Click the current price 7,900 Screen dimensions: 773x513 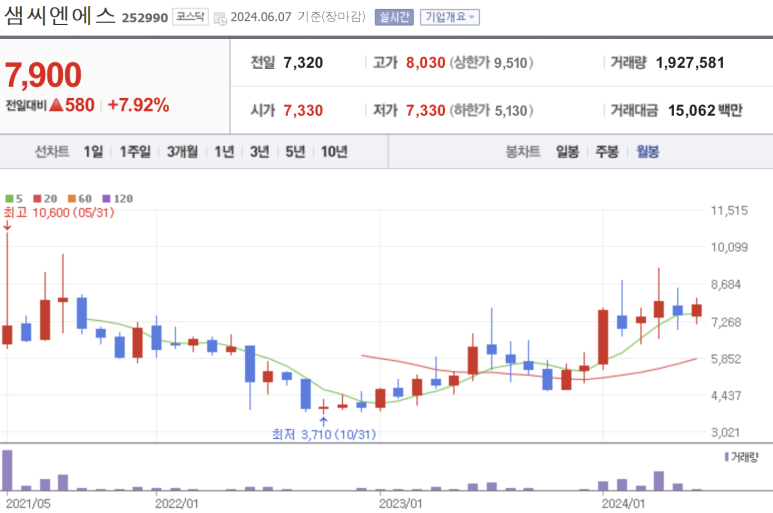pyautogui.click(x=43, y=75)
